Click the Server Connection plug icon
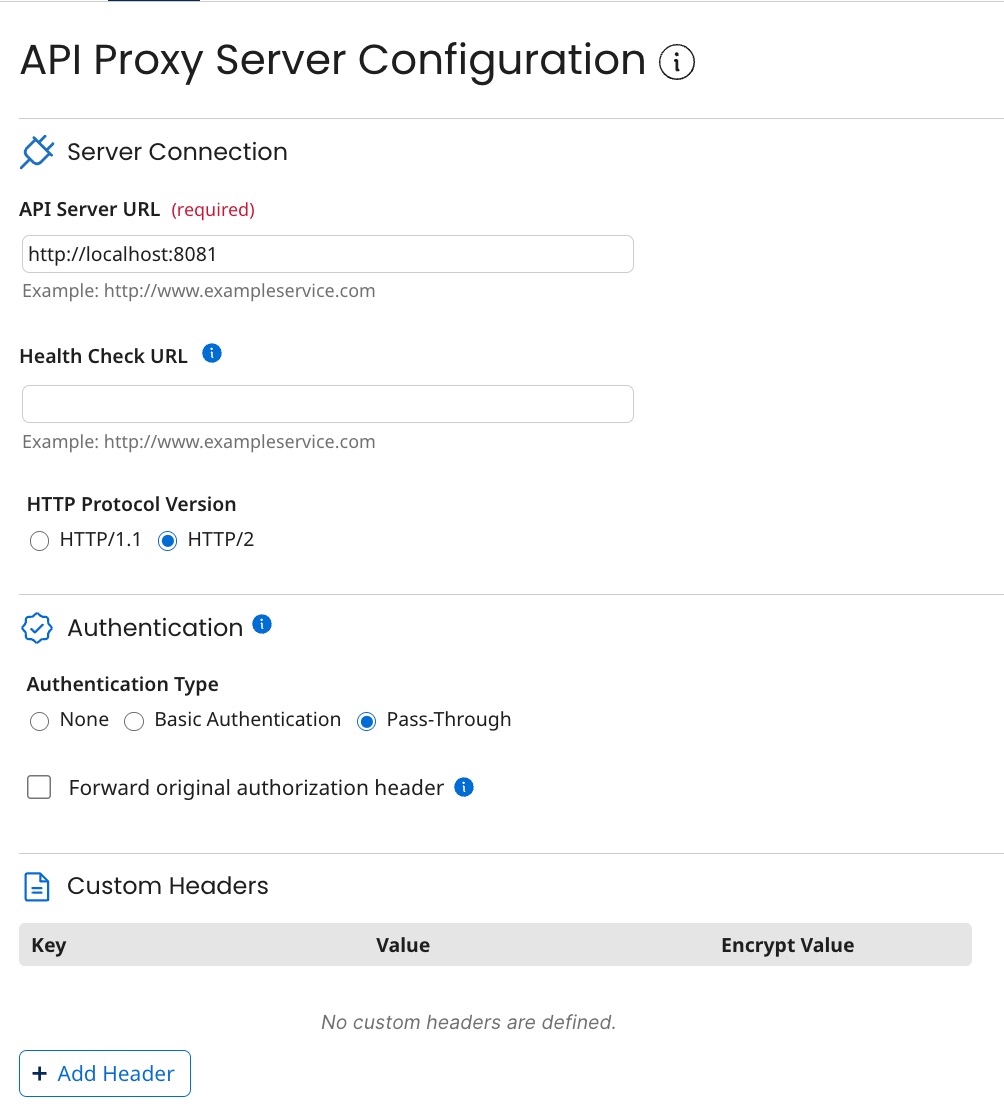This screenshot has height=1120, width=1004. (37, 153)
